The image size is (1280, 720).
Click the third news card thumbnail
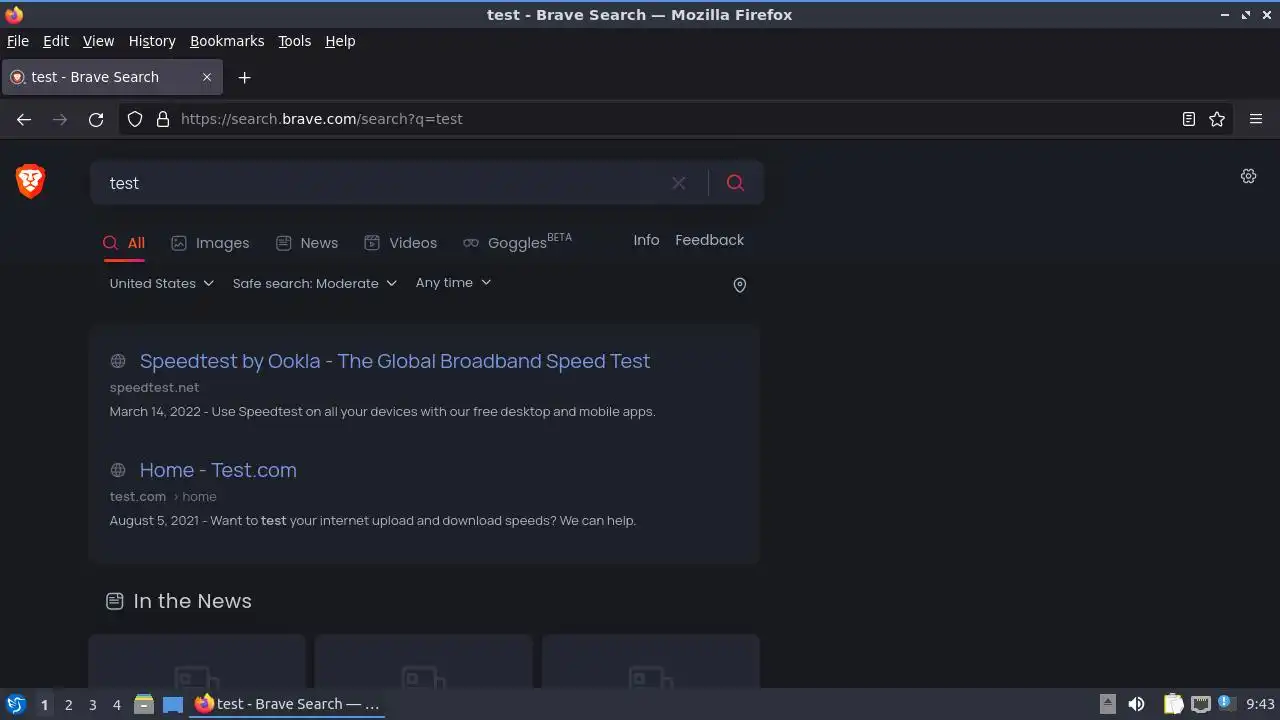[x=651, y=661]
